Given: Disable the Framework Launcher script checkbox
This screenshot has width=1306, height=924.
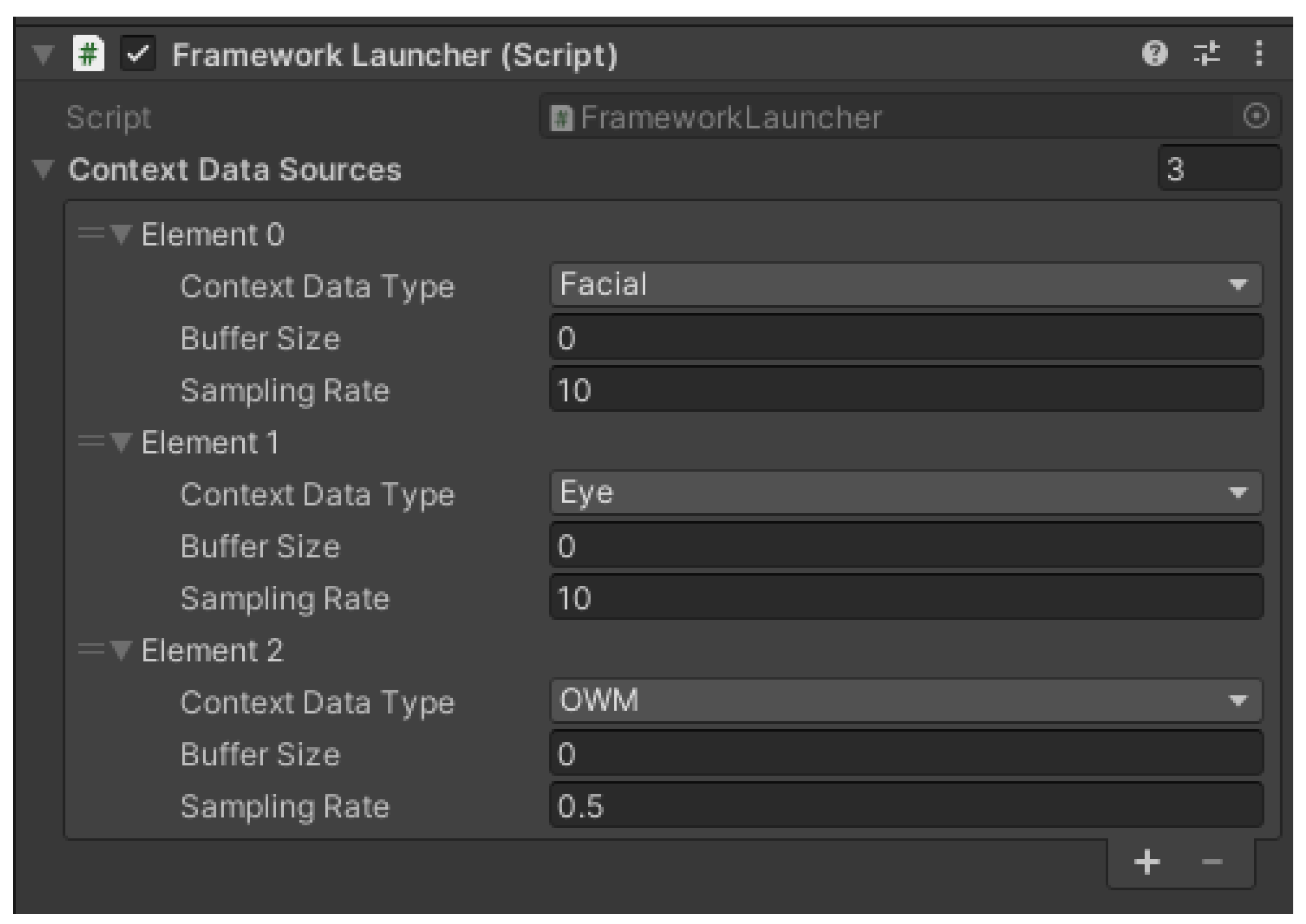Looking at the screenshot, I should coord(138,55).
